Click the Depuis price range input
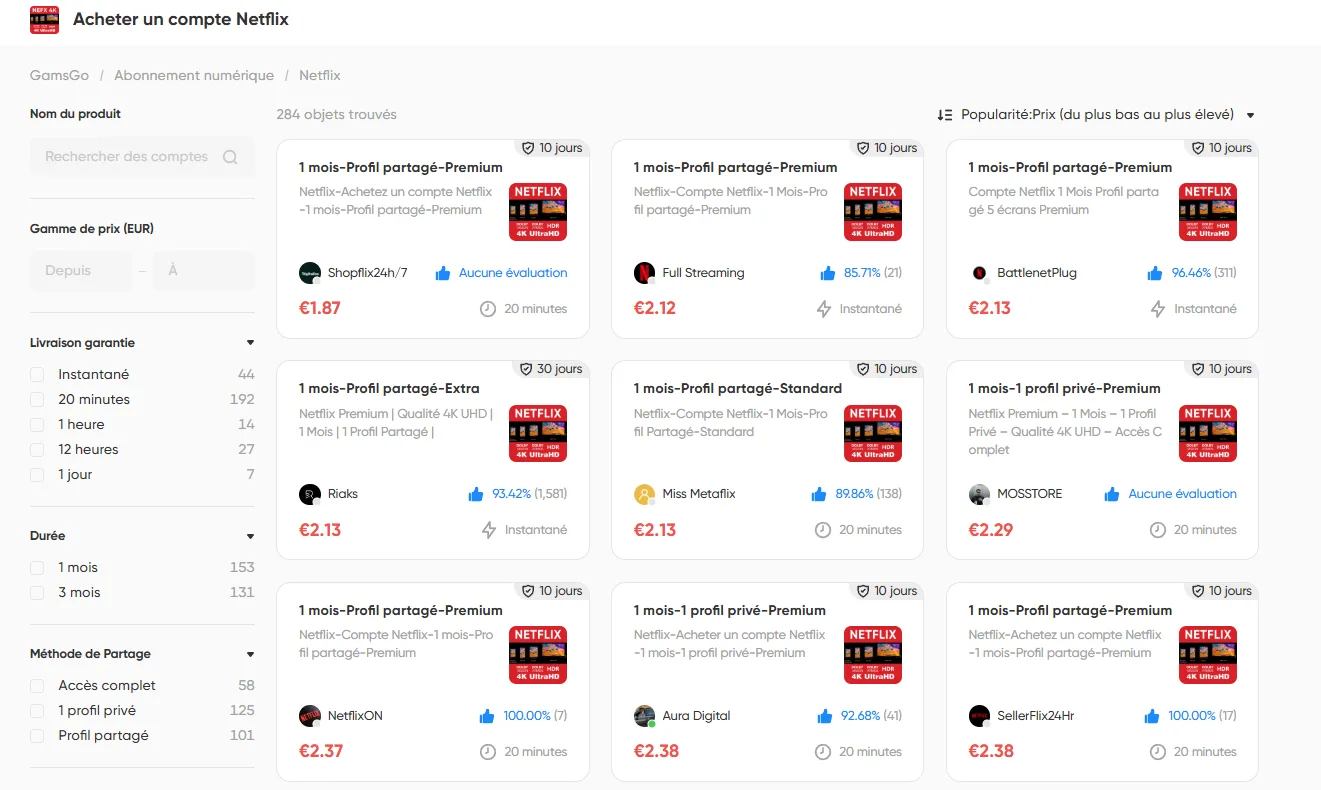 (x=80, y=270)
